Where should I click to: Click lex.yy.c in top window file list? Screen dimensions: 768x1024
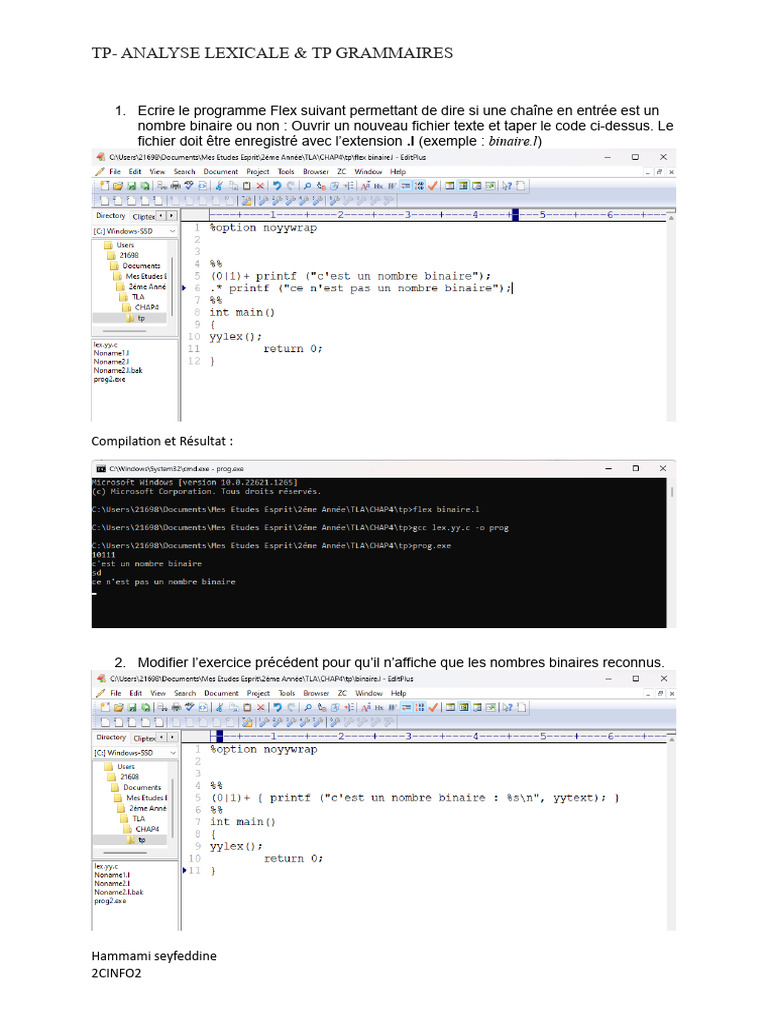[x=105, y=345]
